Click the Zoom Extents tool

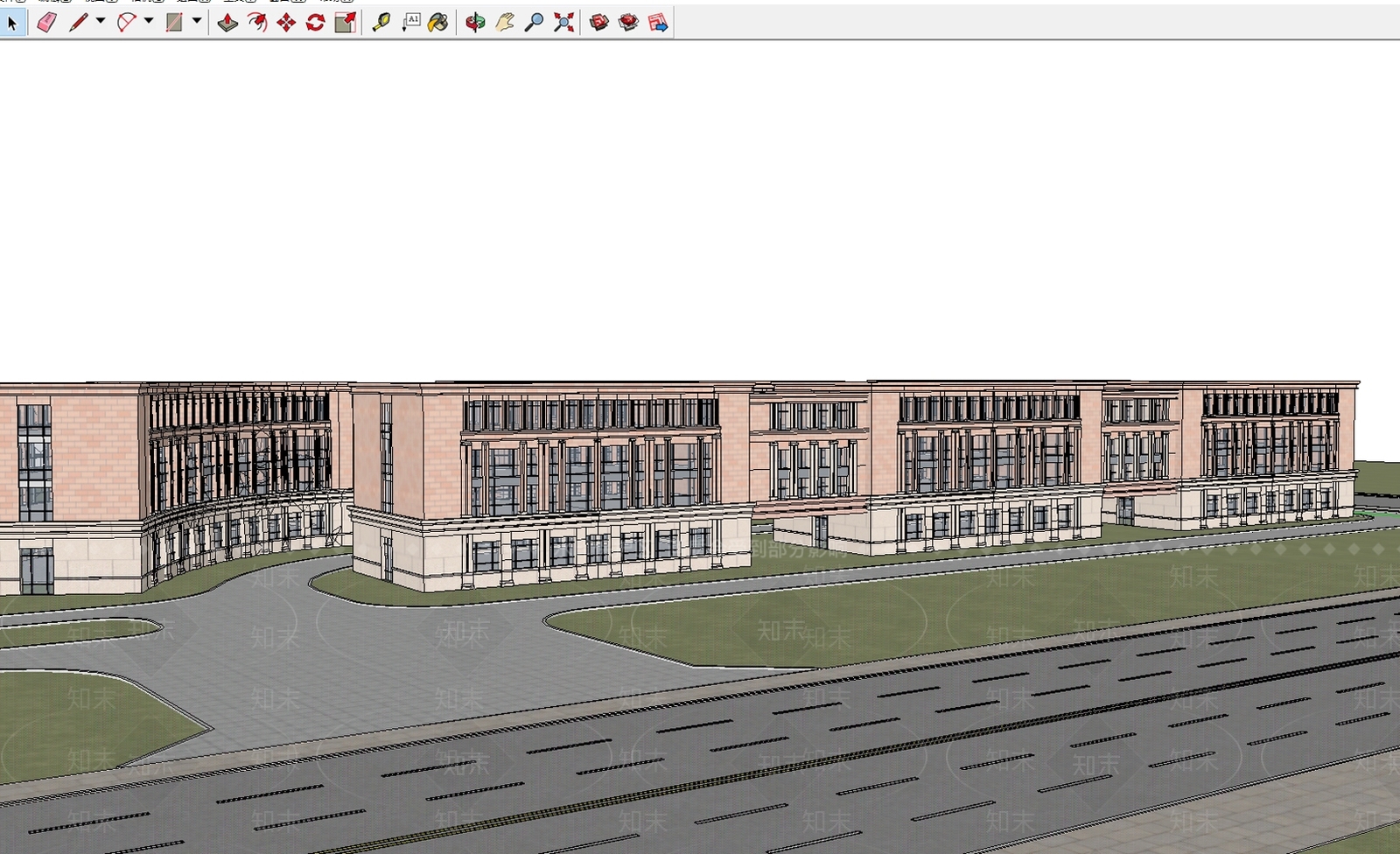pyautogui.click(x=563, y=23)
